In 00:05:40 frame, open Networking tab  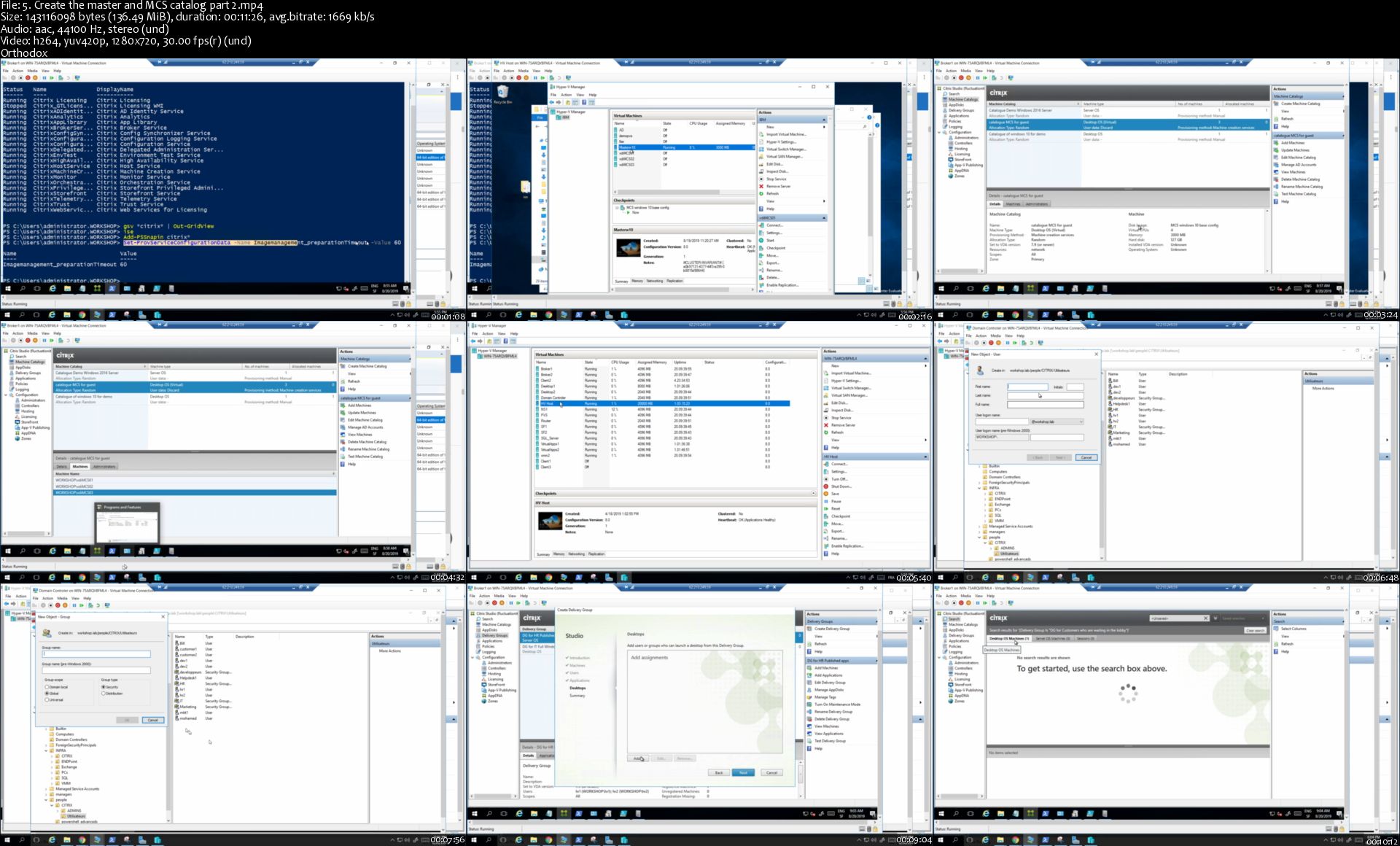pos(576,554)
